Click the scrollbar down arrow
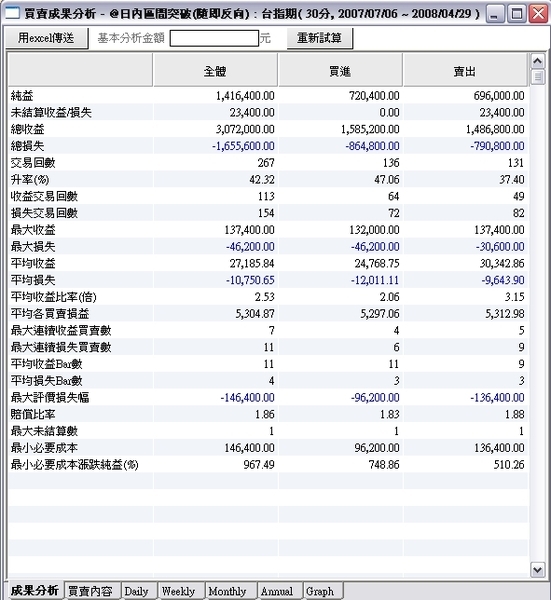551x600 pixels. (x=538, y=570)
